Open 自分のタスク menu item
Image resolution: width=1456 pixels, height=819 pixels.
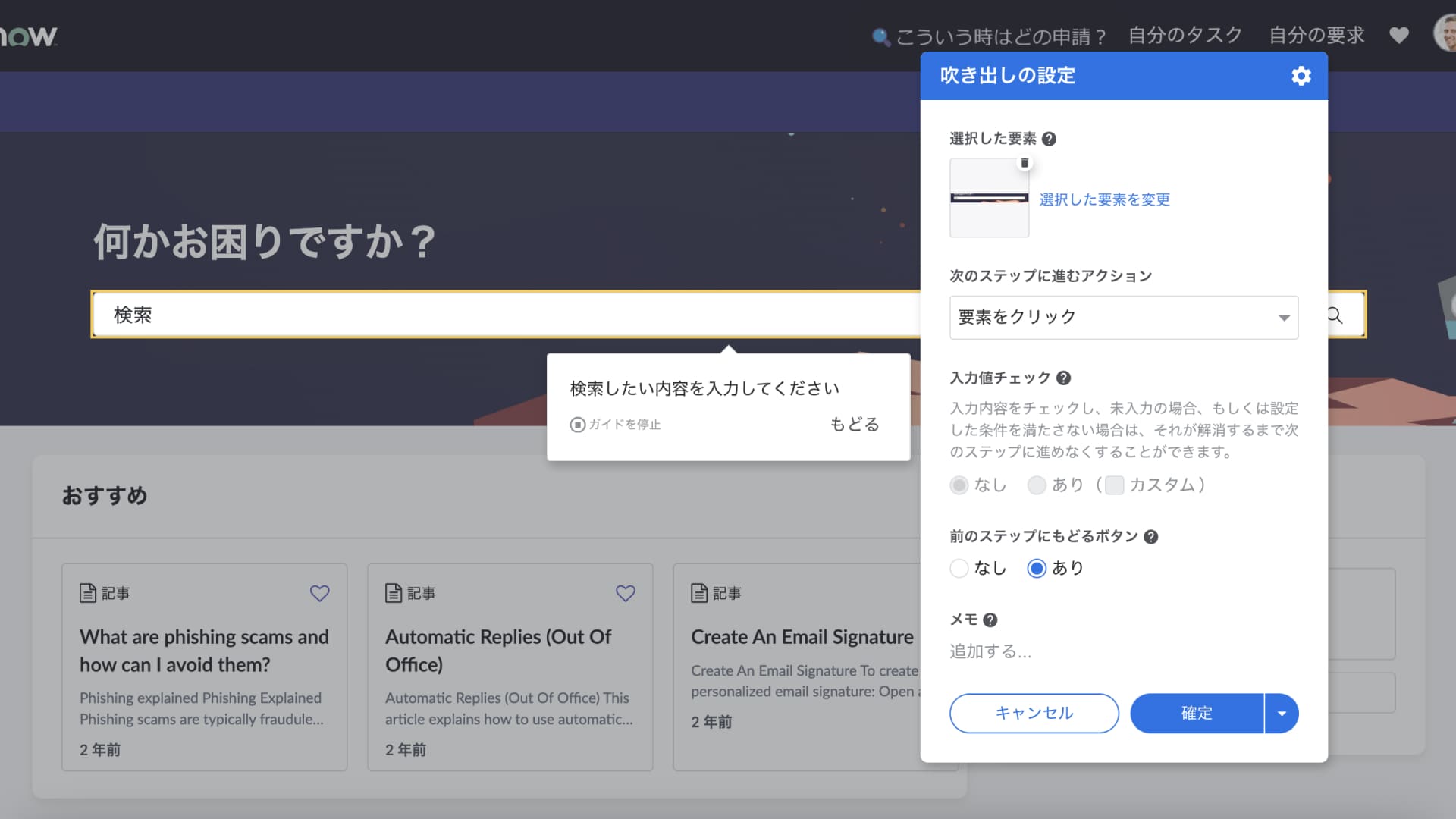click(x=1185, y=36)
